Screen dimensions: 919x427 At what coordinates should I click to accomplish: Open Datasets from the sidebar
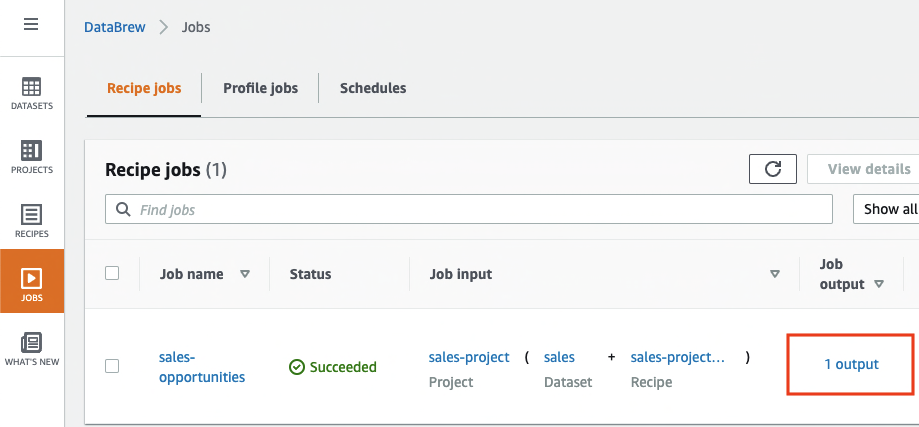tap(31, 93)
